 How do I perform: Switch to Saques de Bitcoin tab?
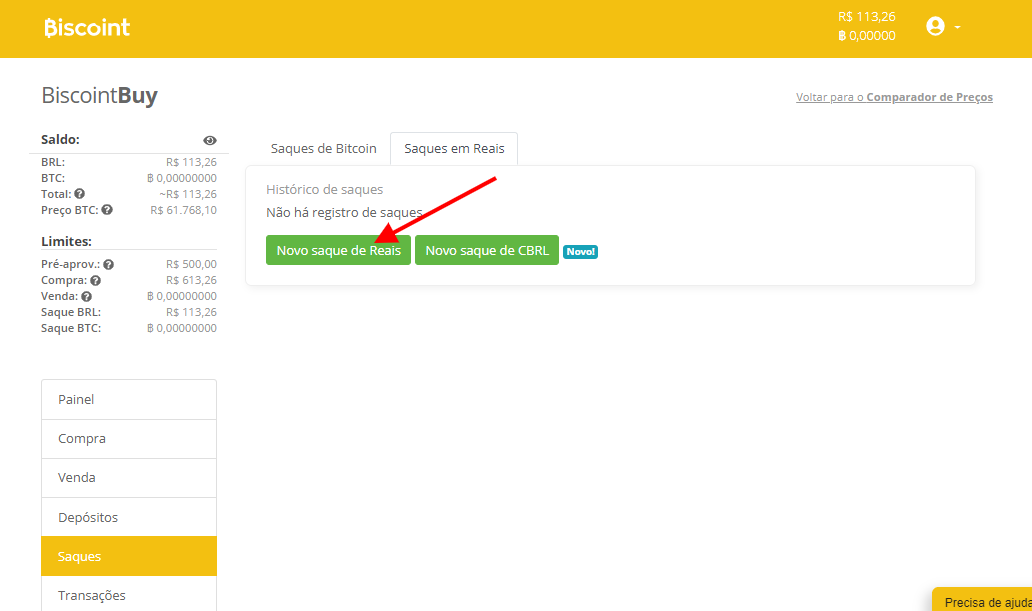324,149
